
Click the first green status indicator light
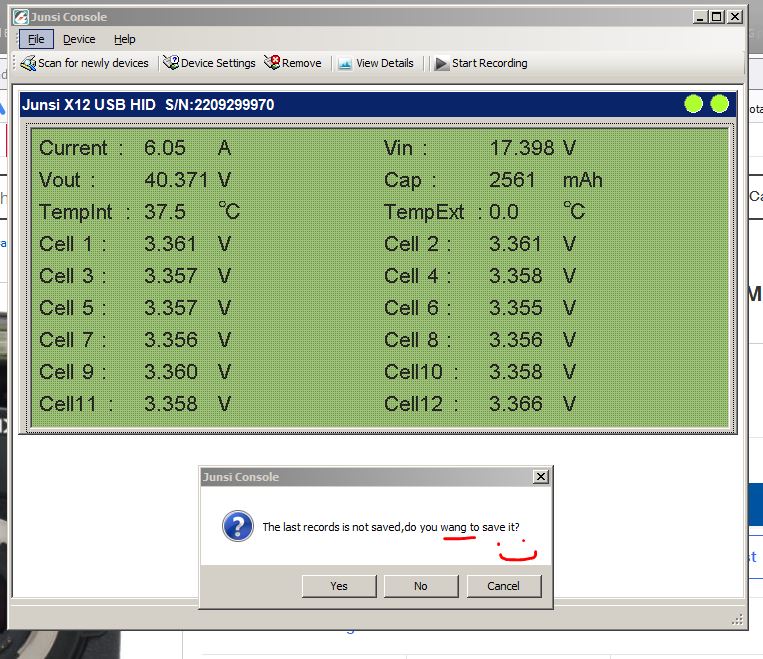pos(693,104)
